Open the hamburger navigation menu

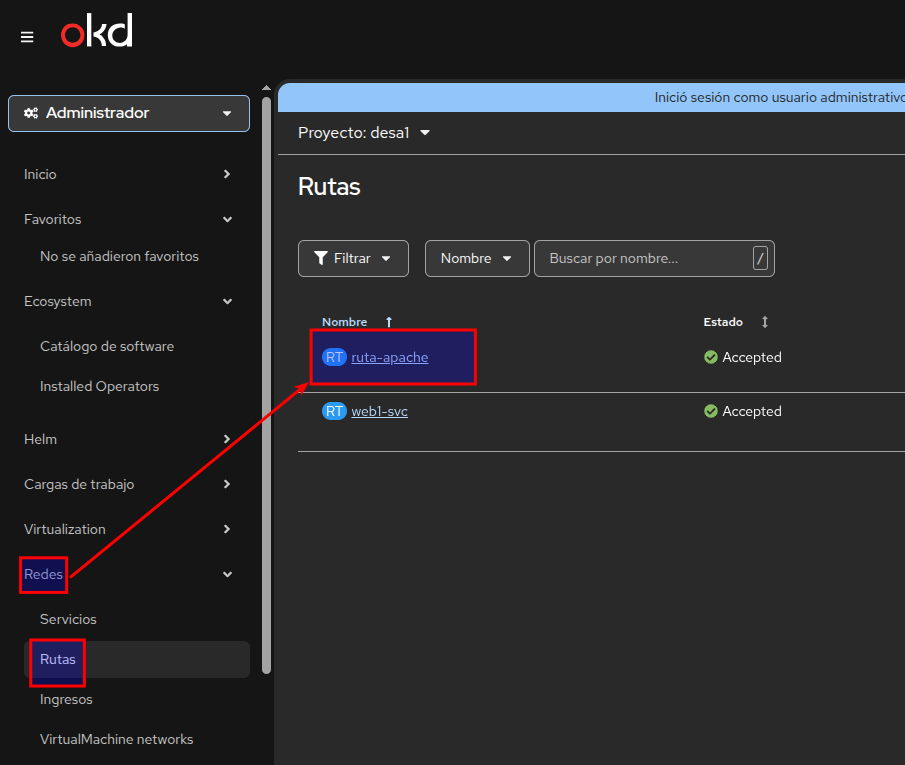[27, 37]
